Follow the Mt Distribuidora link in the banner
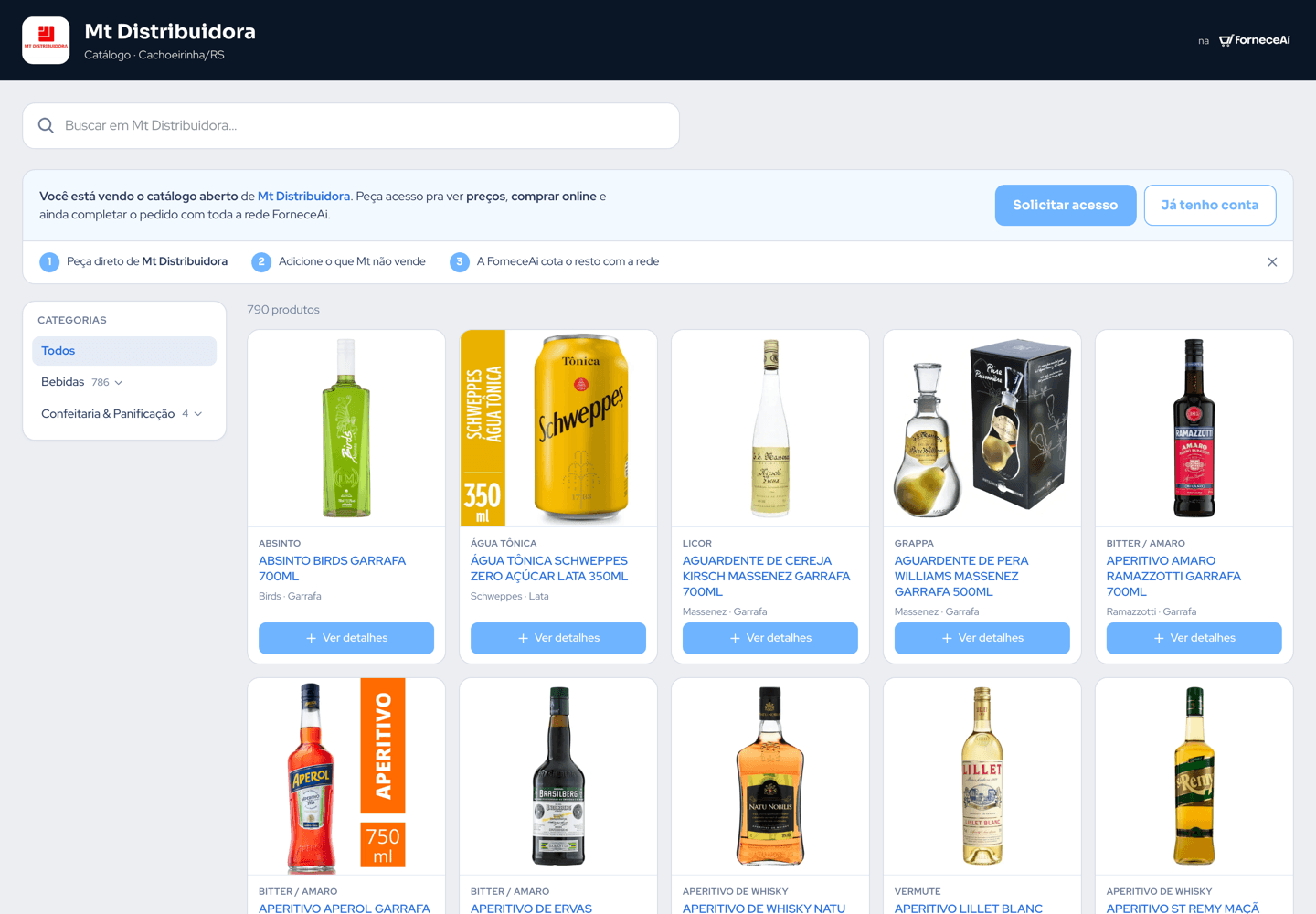The height and width of the screenshot is (914, 1316). pos(304,197)
